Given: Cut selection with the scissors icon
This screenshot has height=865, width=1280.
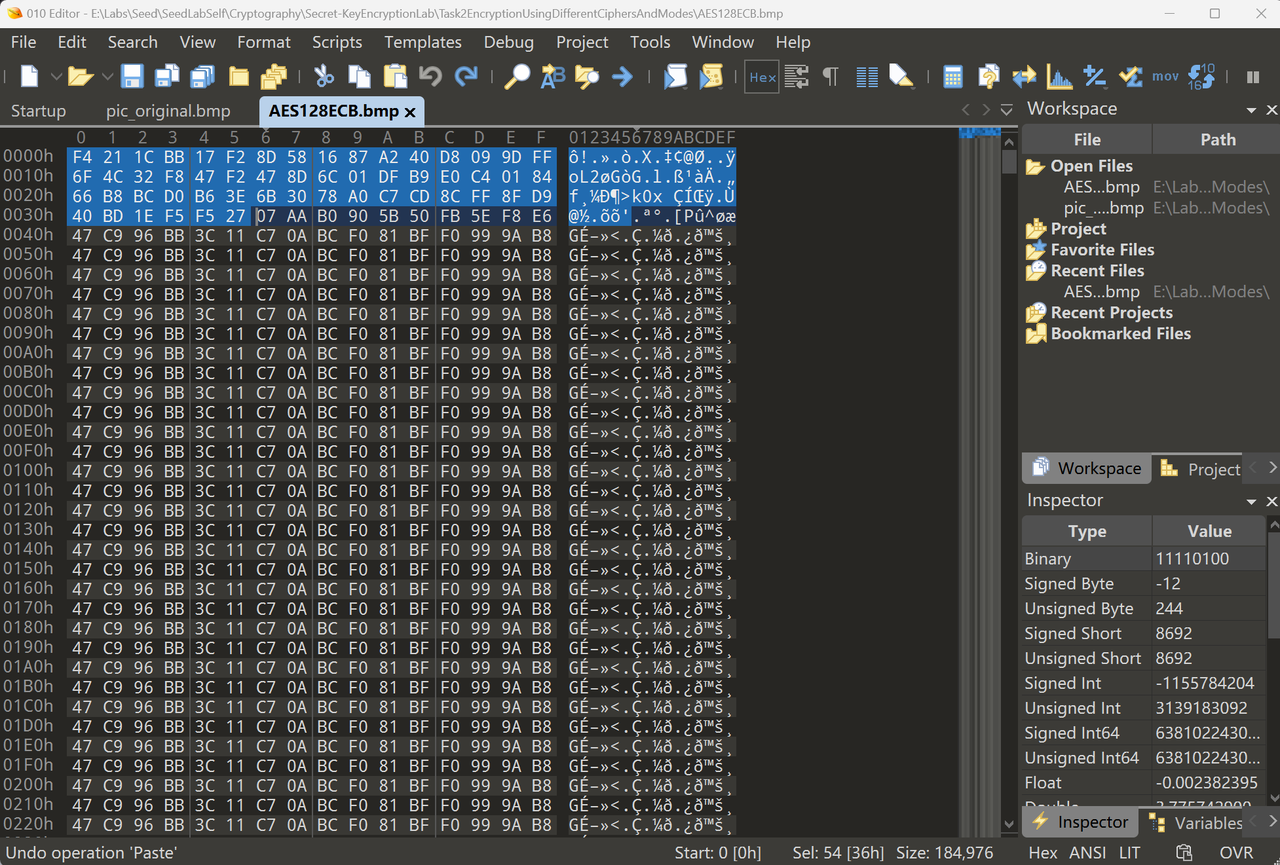Looking at the screenshot, I should tap(324, 77).
